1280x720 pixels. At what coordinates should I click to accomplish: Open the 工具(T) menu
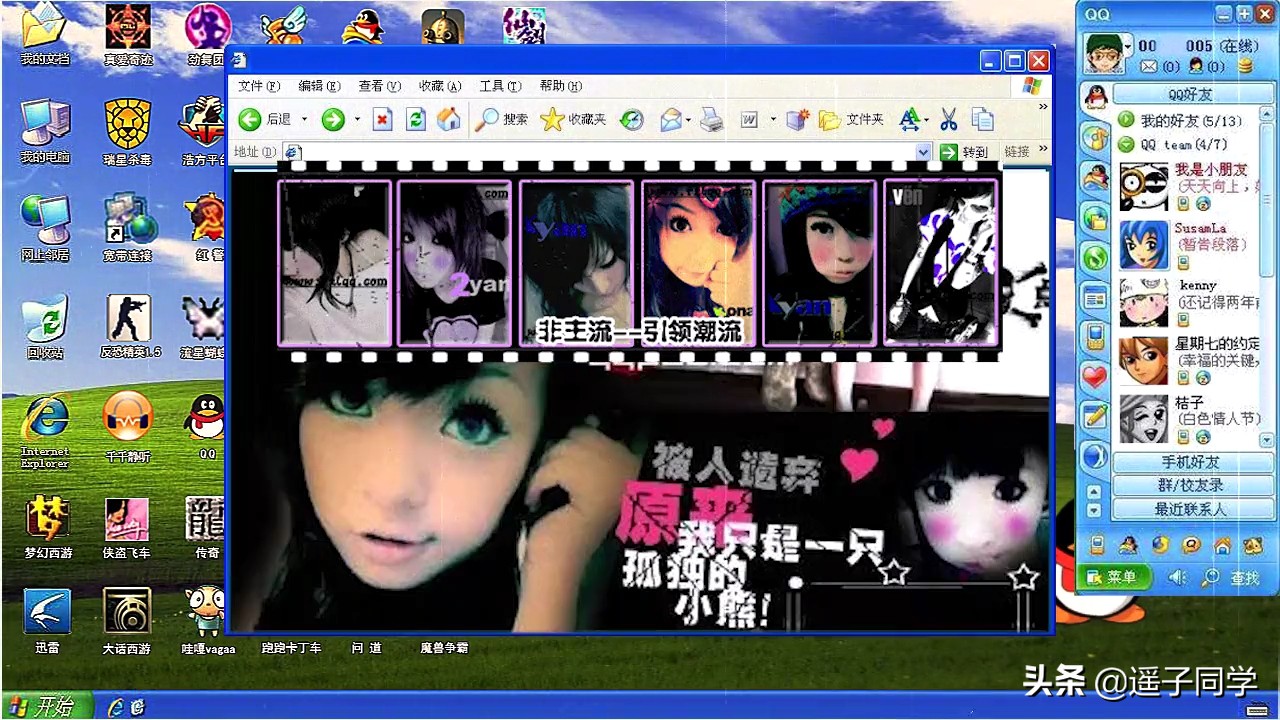click(x=499, y=86)
